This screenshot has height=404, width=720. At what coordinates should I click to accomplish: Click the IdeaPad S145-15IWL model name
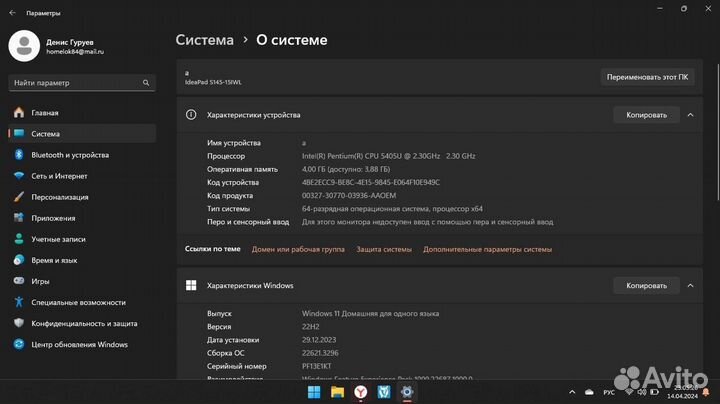pos(213,82)
